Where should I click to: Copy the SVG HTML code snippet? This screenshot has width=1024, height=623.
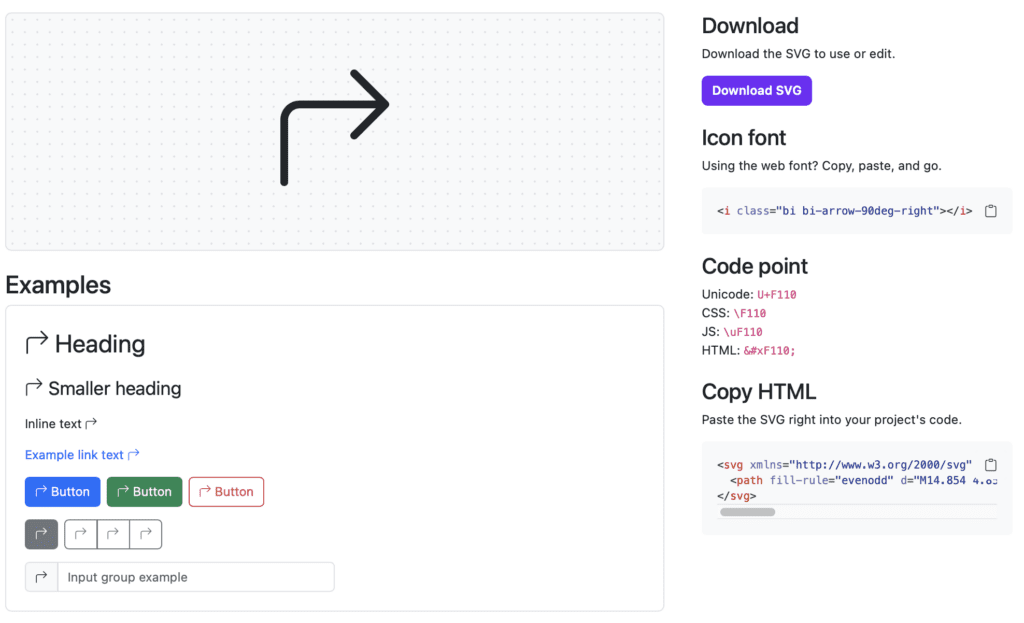click(991, 465)
